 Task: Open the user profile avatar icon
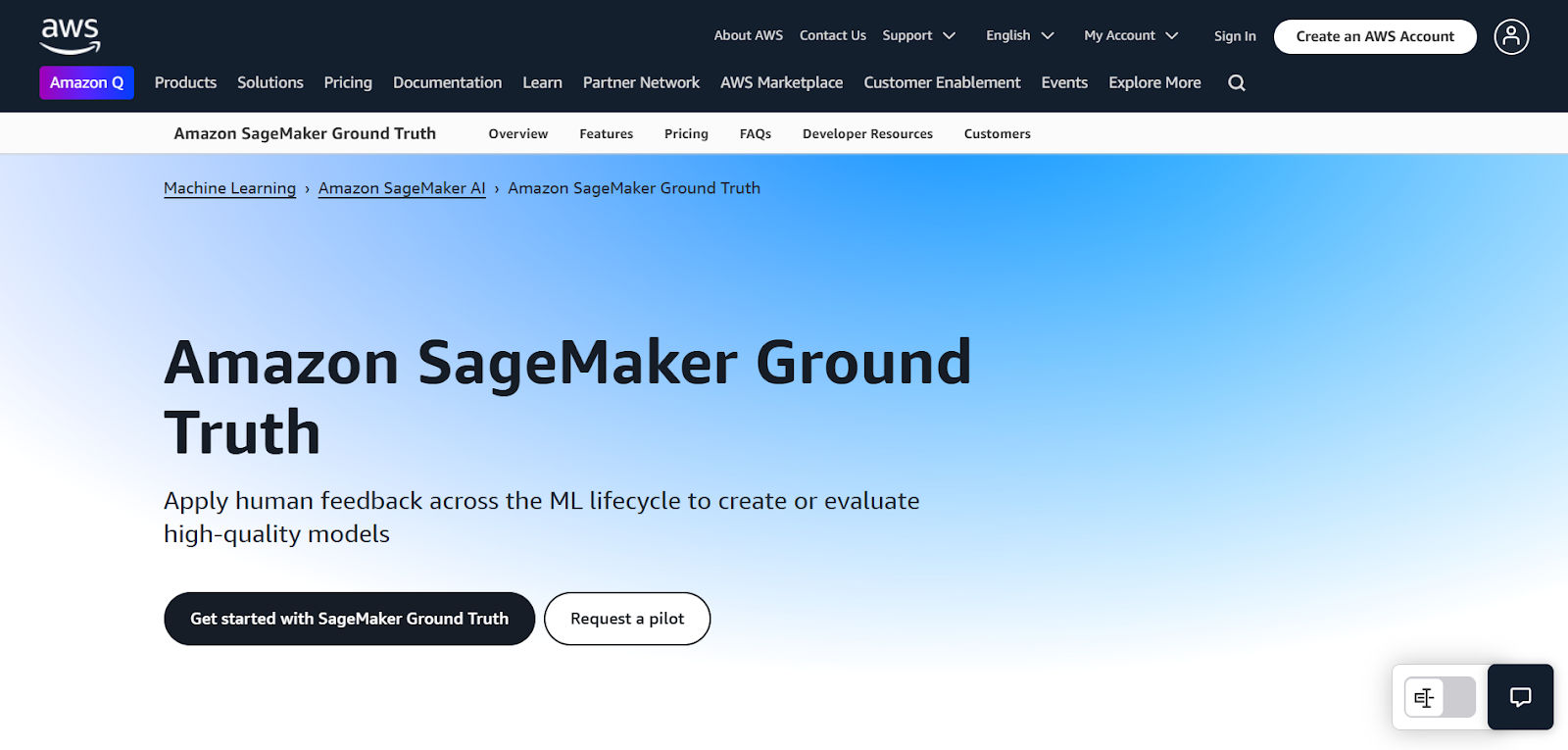(1511, 36)
